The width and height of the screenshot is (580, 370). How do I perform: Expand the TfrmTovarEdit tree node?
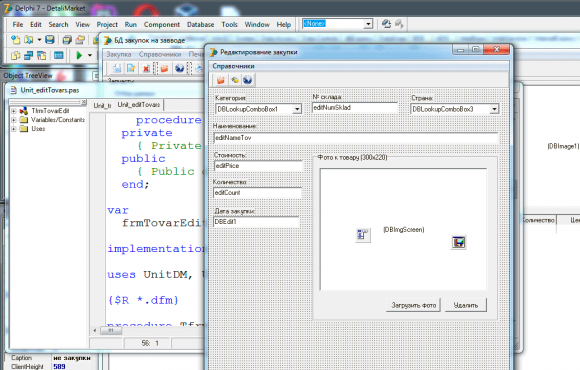click(13, 111)
